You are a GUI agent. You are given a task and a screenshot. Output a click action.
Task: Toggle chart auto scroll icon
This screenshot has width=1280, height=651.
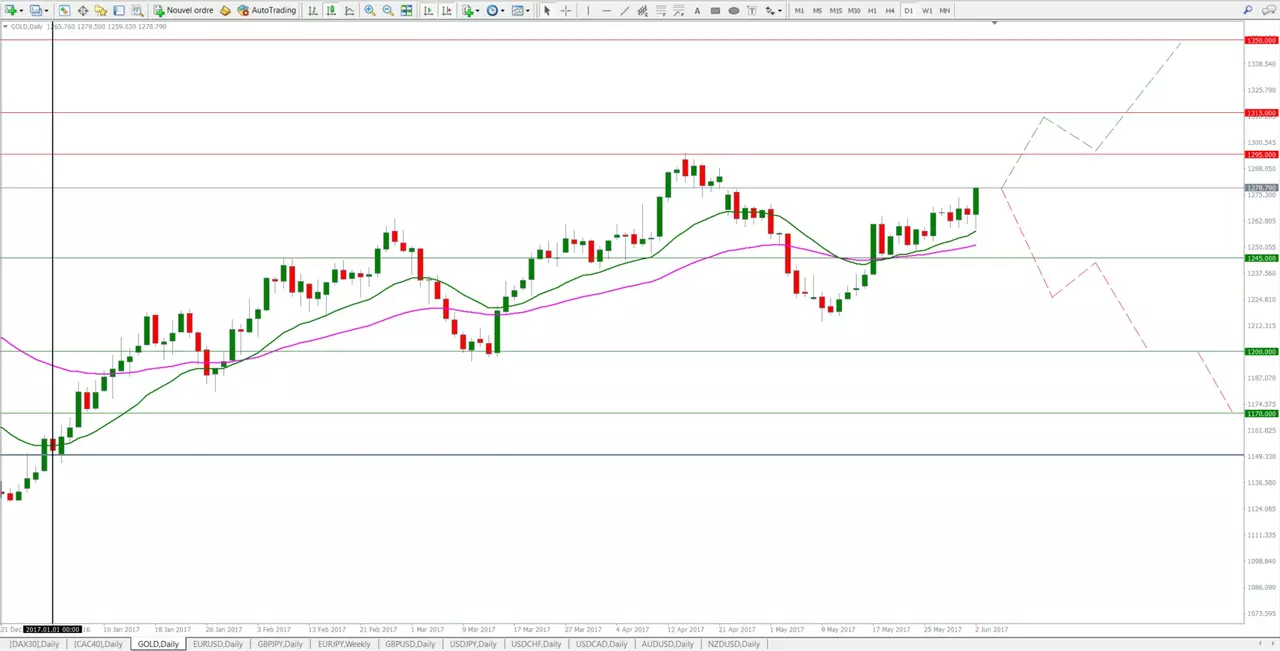428,10
